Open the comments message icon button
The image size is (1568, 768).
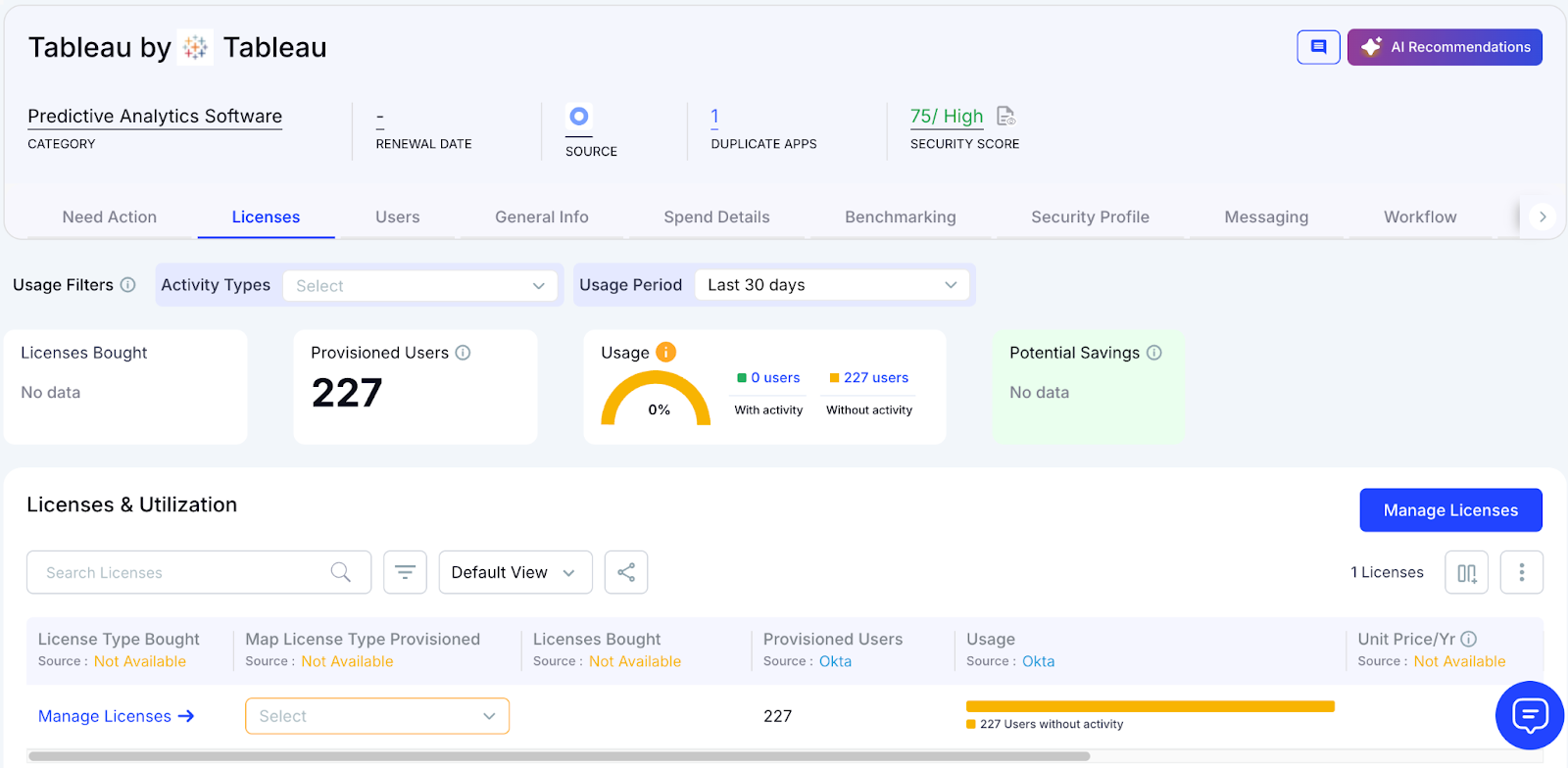coord(1318,47)
